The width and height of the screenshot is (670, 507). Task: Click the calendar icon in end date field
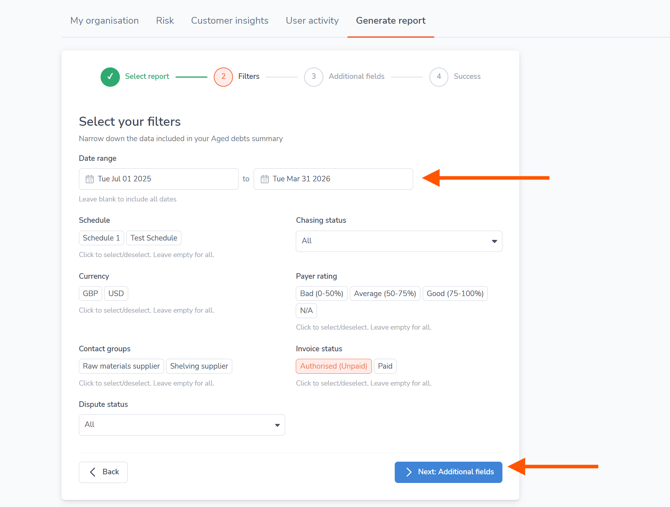click(x=264, y=179)
